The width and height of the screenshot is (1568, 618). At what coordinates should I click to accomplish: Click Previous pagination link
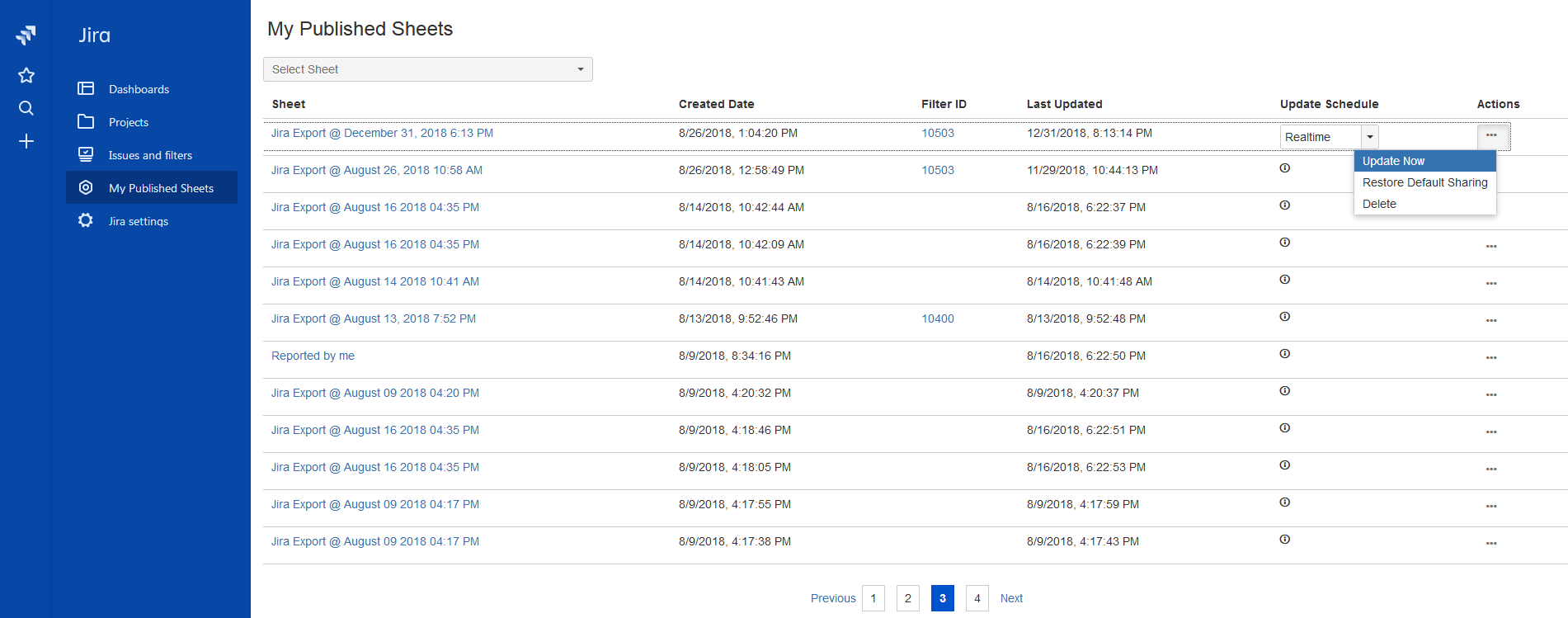pos(832,598)
